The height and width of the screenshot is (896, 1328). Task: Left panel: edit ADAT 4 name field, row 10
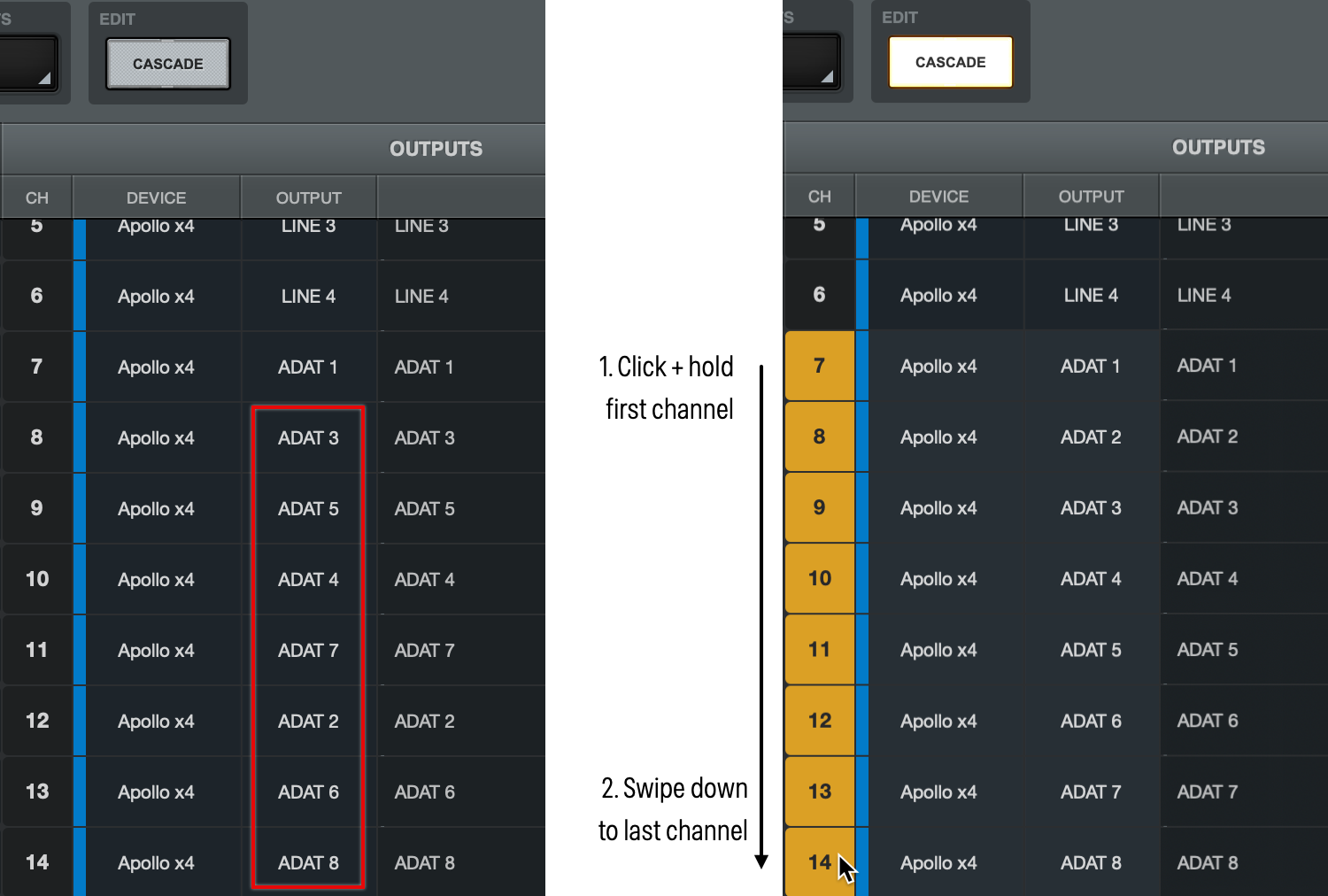462,579
